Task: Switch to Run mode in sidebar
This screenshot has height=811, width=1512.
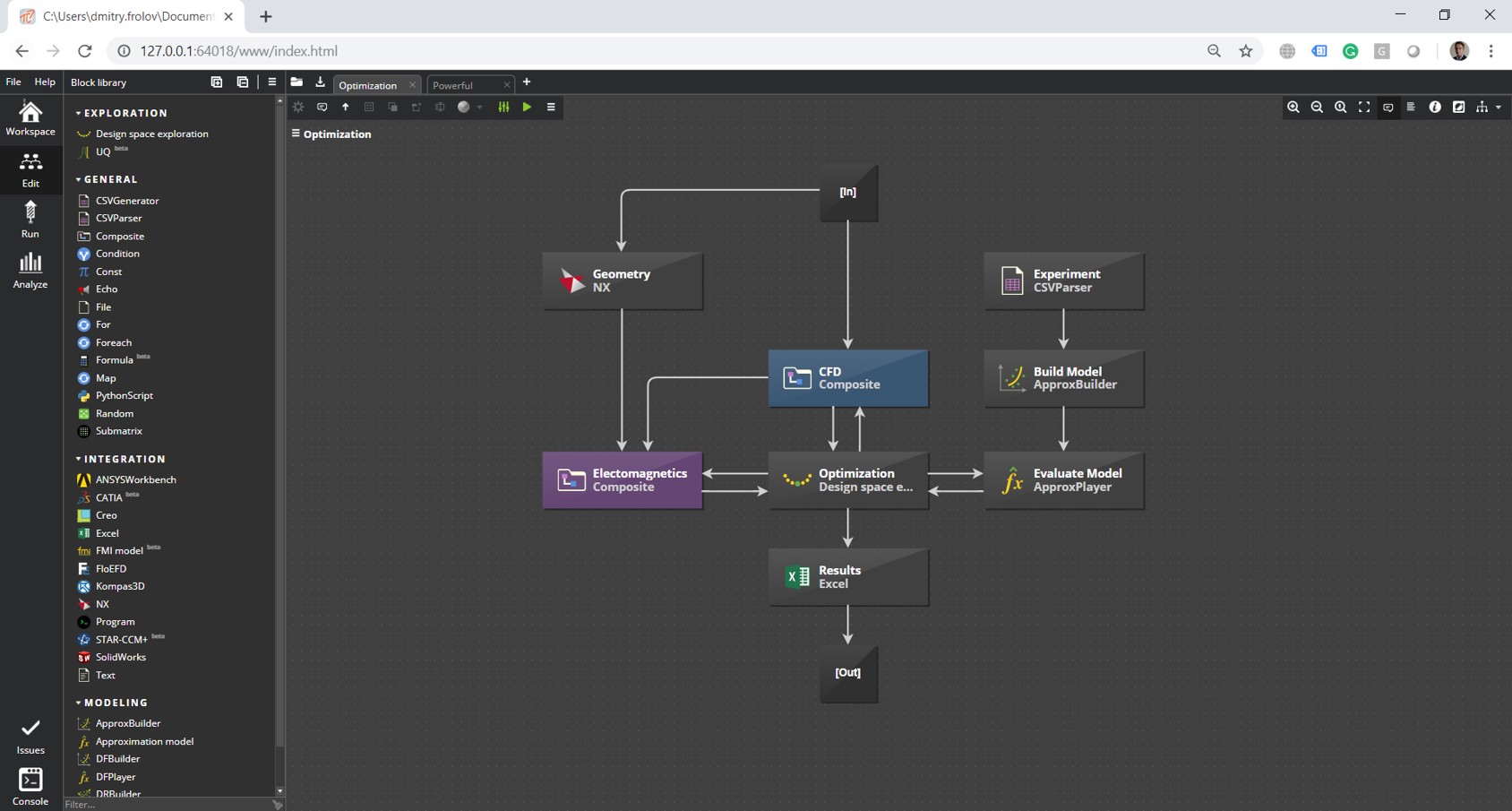Action: [x=30, y=220]
